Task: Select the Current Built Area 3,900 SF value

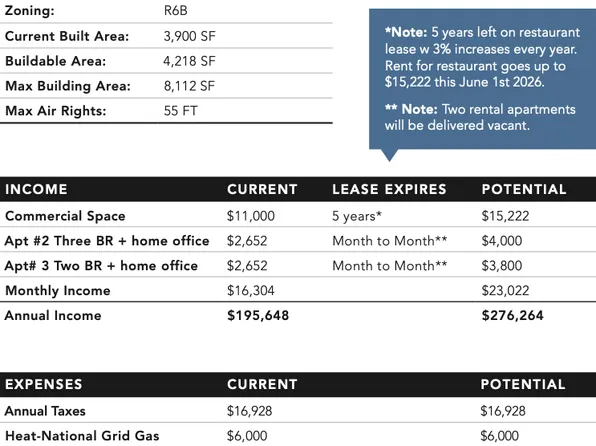Action: 189,36
